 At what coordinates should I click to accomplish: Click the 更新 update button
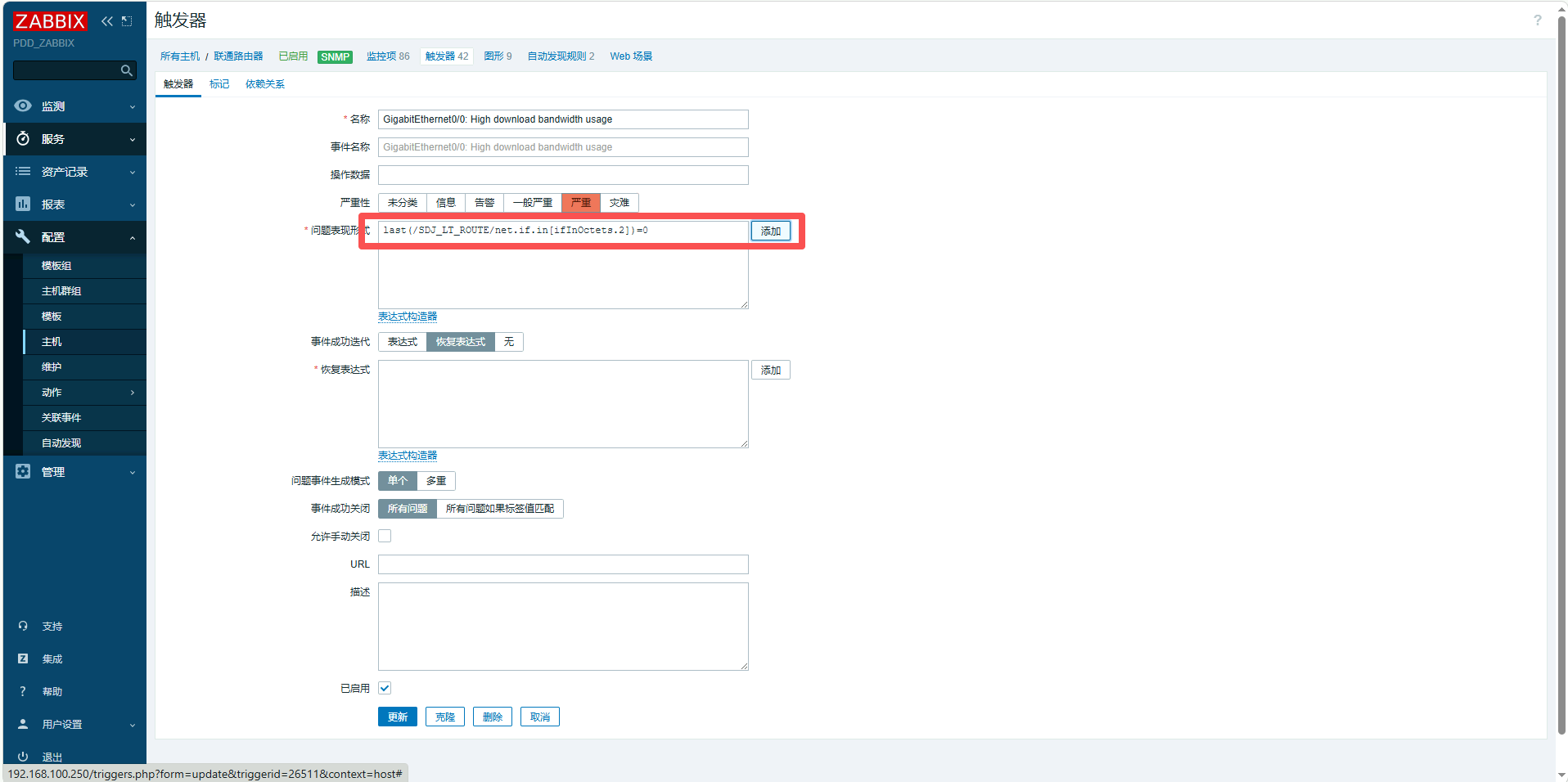(398, 717)
